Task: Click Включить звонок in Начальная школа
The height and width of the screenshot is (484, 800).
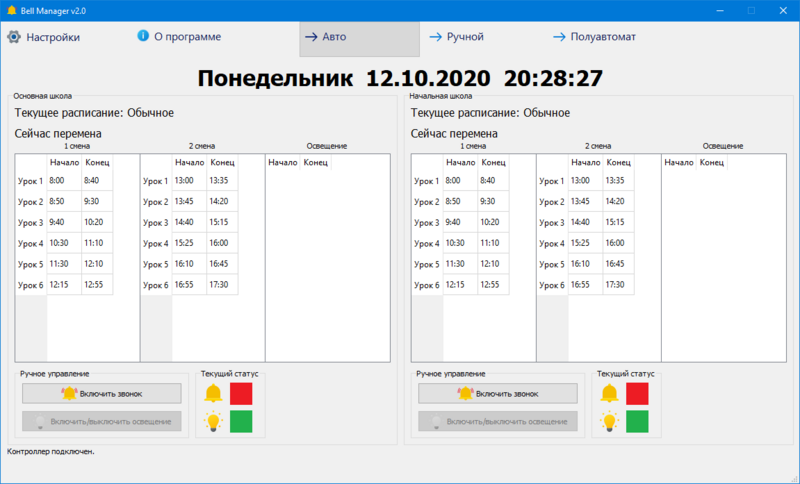Action: tap(498, 393)
